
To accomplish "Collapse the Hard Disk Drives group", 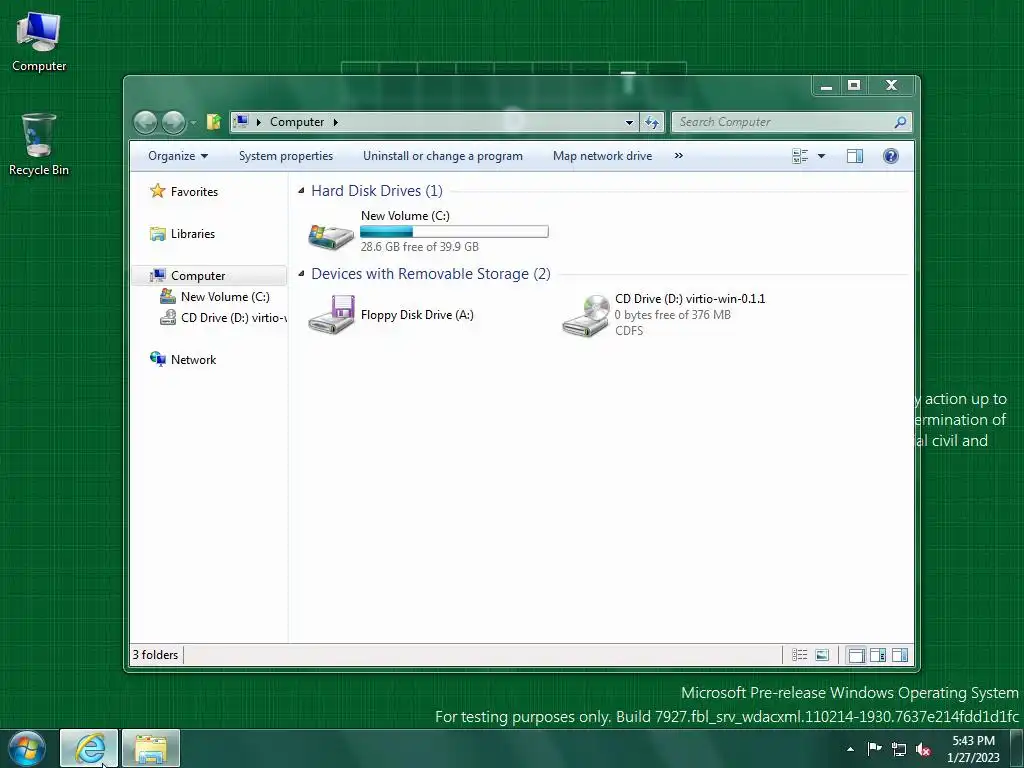I will click(x=301, y=191).
